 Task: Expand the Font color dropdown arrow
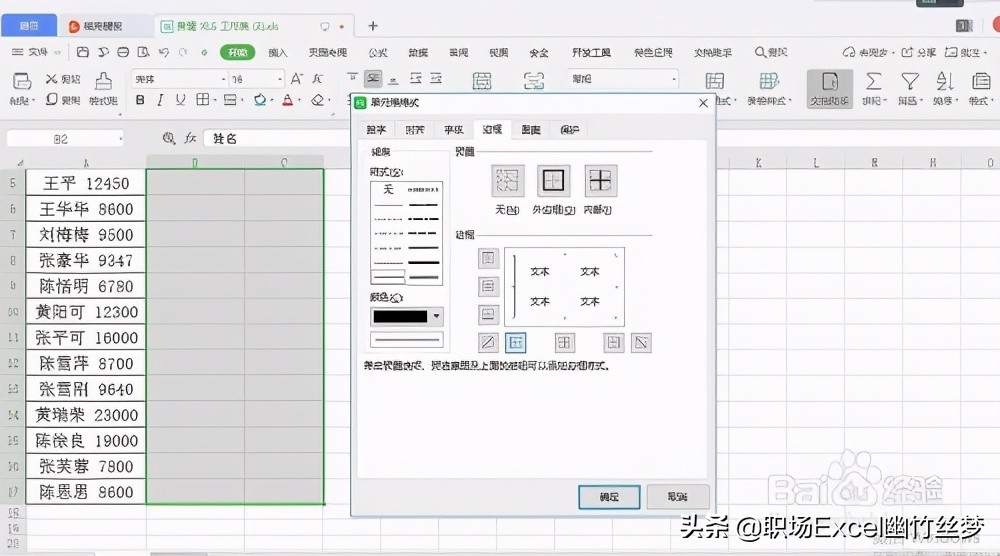(299, 100)
